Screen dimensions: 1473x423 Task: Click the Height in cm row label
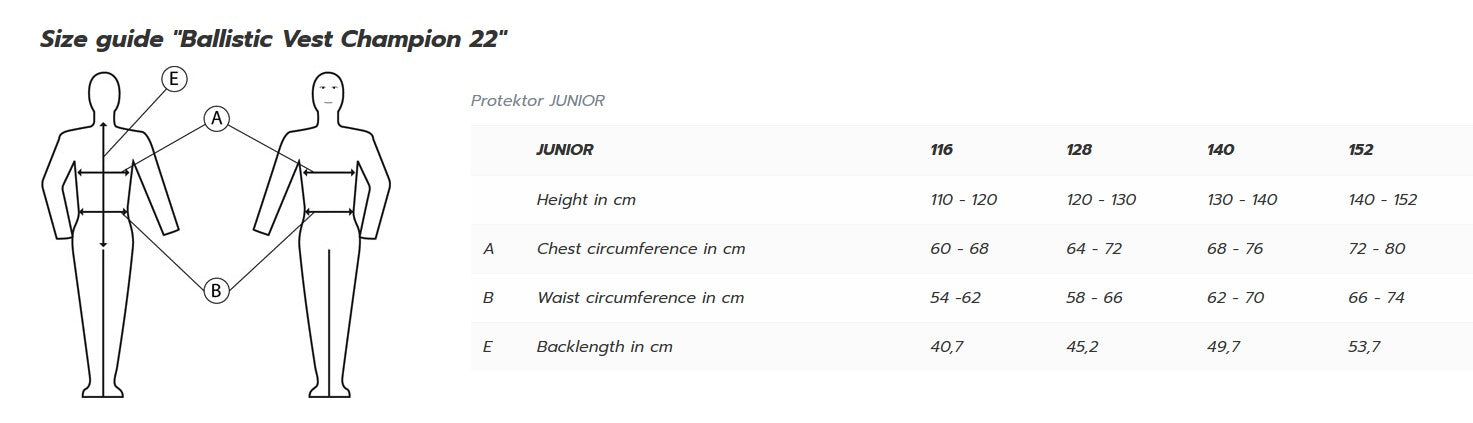pyautogui.click(x=586, y=200)
